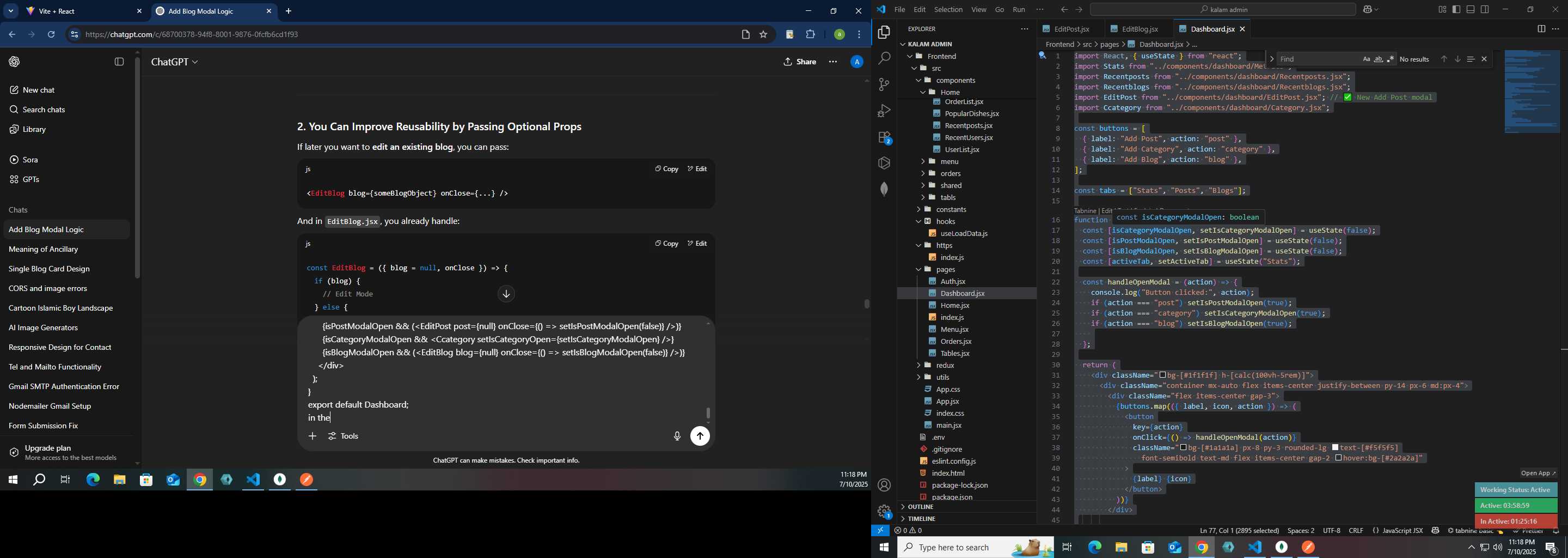Reload the ChatGPT page
1568x558 pixels.
tap(51, 35)
